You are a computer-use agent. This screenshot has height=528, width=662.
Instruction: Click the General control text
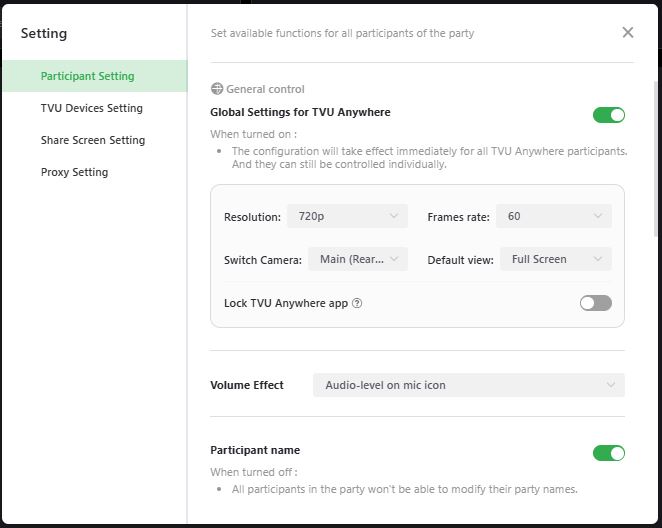pyautogui.click(x=265, y=89)
